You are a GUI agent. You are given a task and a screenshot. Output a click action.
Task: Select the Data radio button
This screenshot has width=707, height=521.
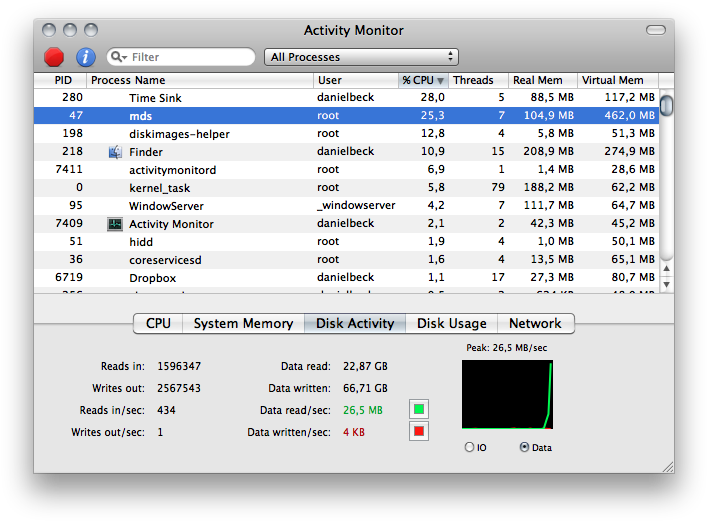coord(524,447)
